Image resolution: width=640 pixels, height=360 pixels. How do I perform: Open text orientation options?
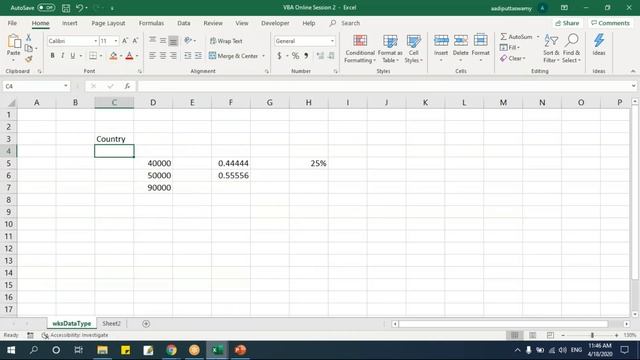189,40
